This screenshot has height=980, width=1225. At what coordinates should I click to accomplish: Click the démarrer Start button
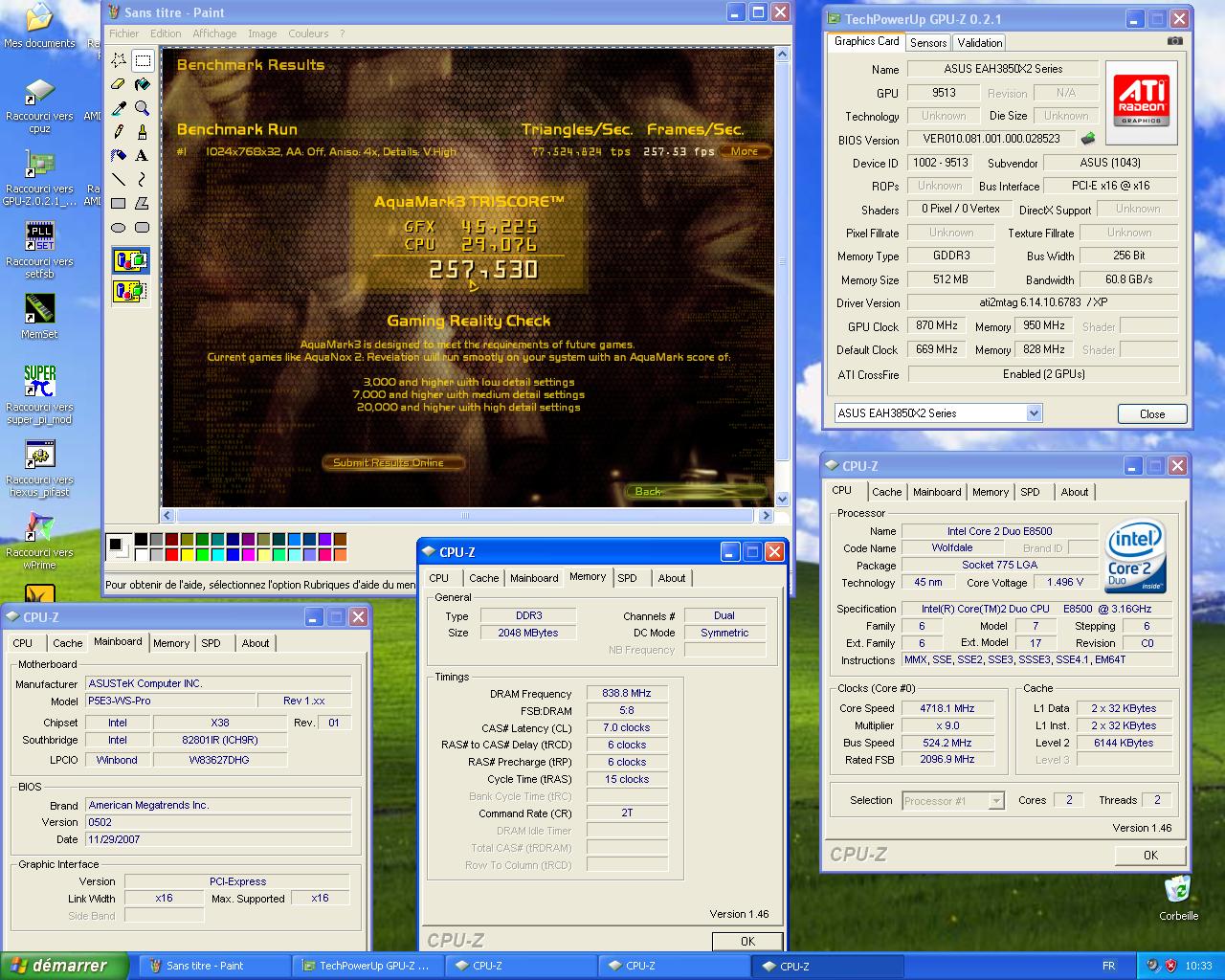click(x=64, y=966)
